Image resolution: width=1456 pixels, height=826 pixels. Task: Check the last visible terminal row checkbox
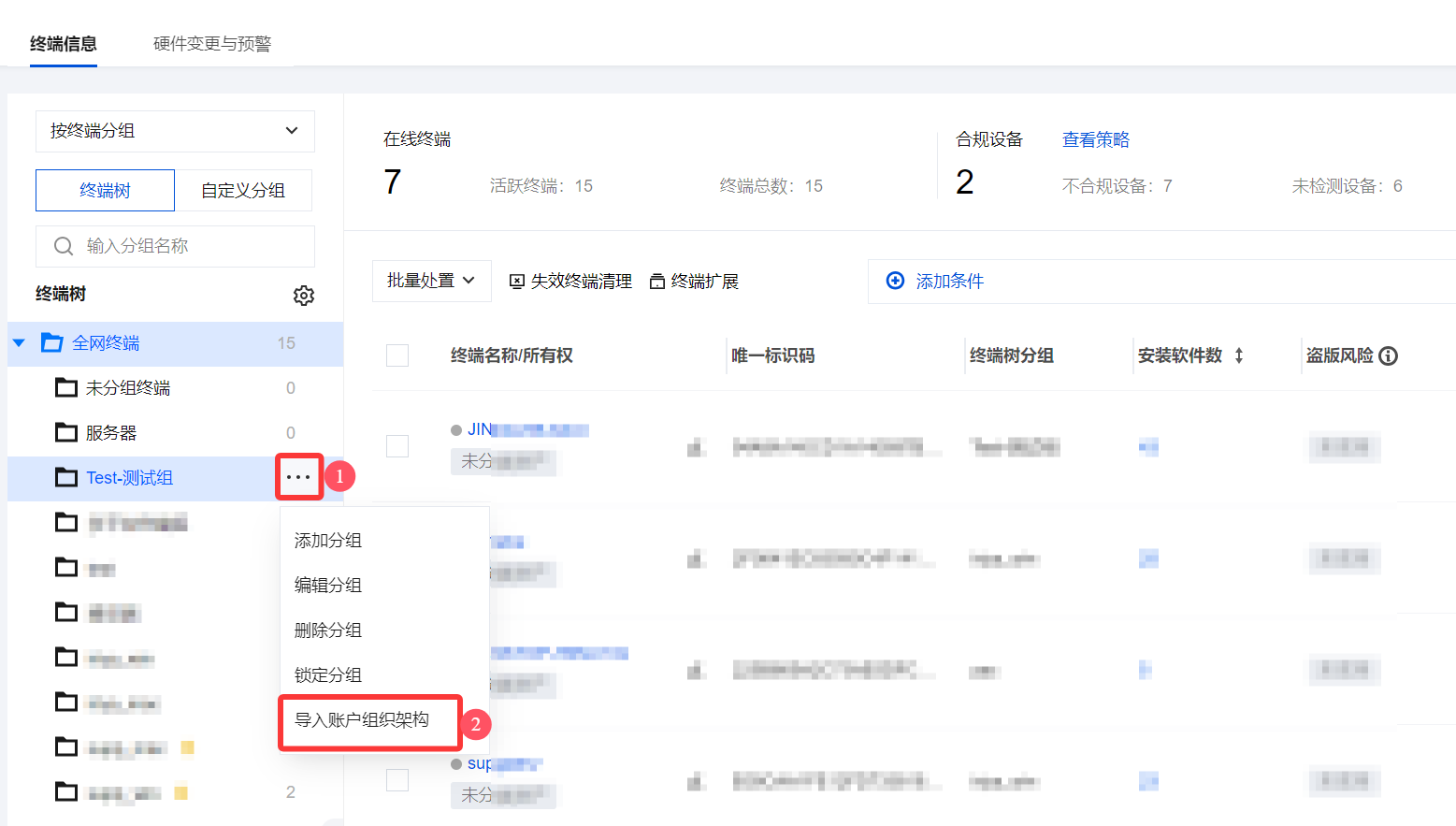(x=397, y=780)
